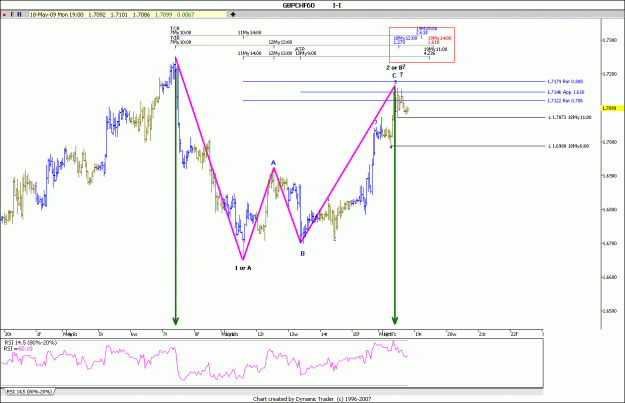Click the 18My11:00 low price line label

pyautogui.click(x=570, y=118)
